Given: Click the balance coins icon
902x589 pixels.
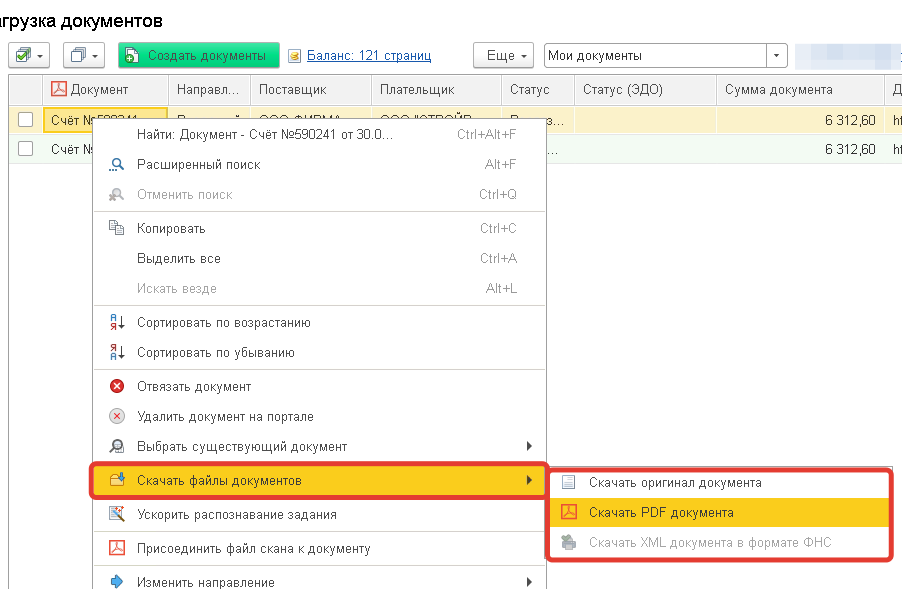Looking at the screenshot, I should pos(295,56).
